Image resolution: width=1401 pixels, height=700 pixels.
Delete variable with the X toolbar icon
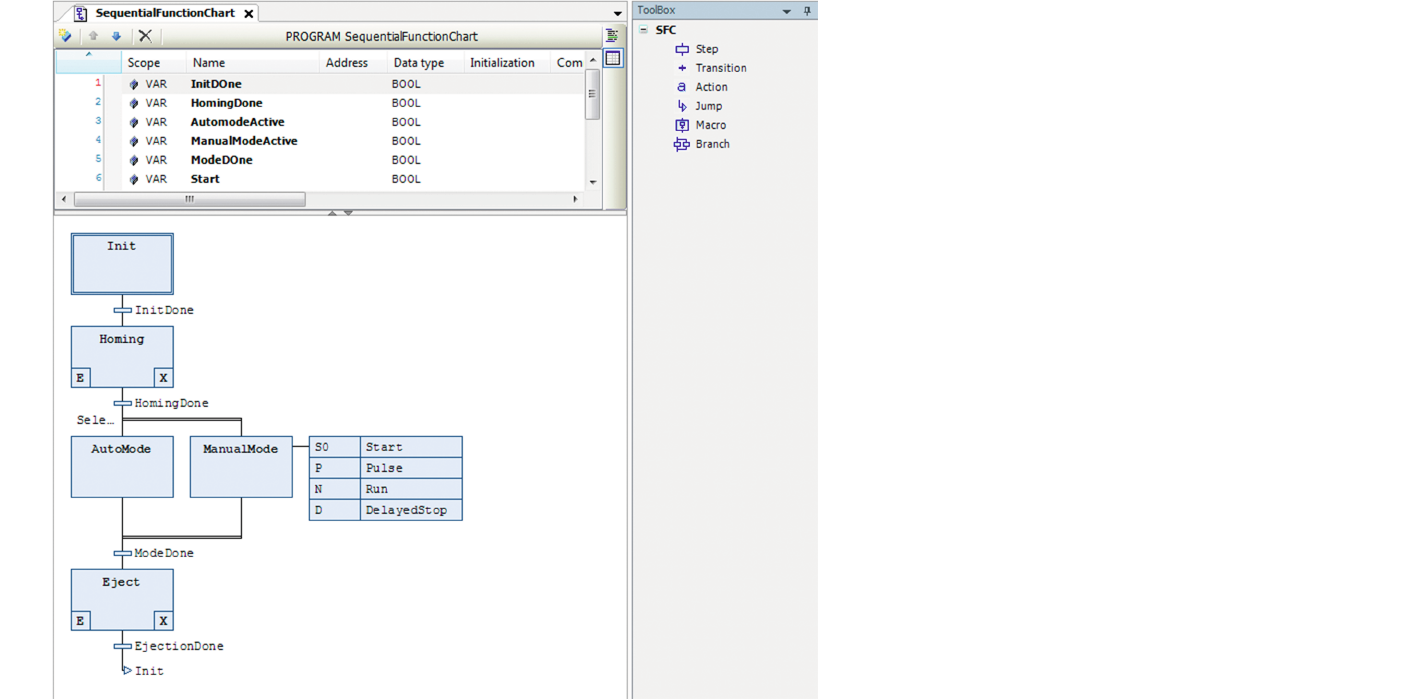click(145, 36)
